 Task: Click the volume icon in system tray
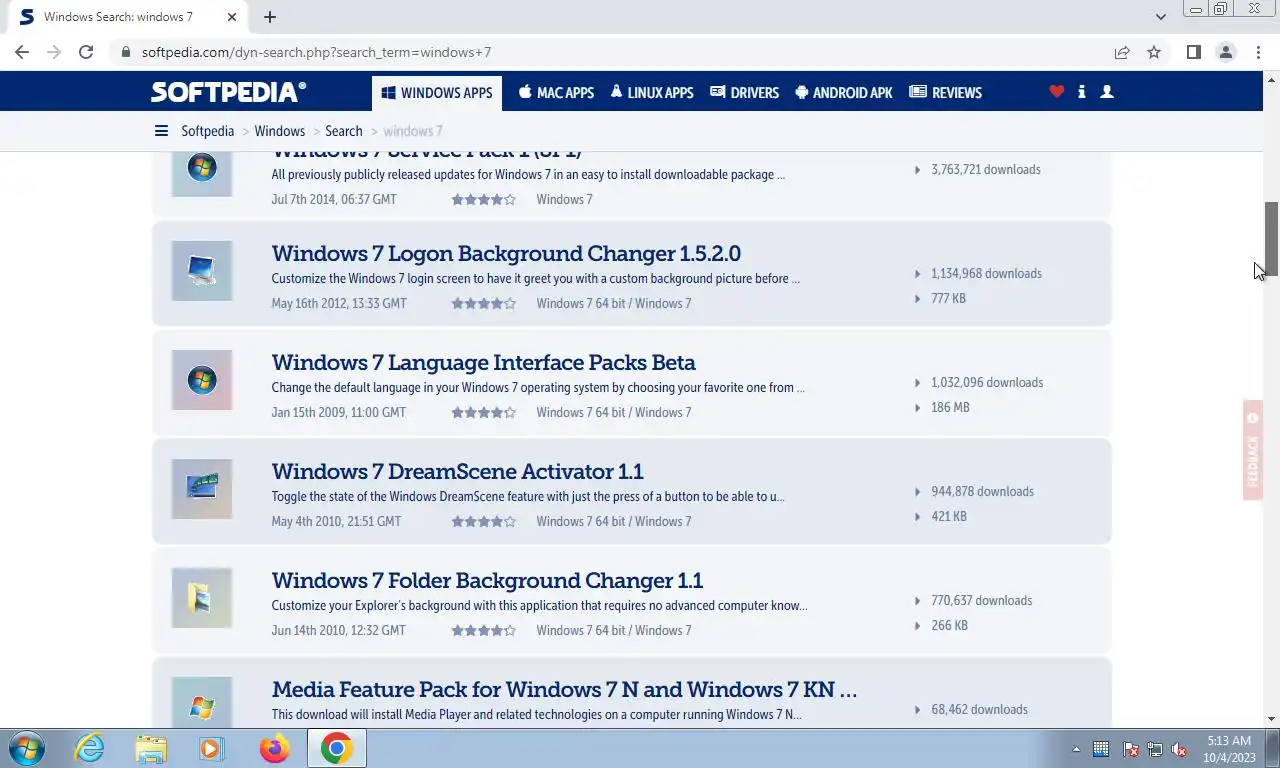(1179, 749)
